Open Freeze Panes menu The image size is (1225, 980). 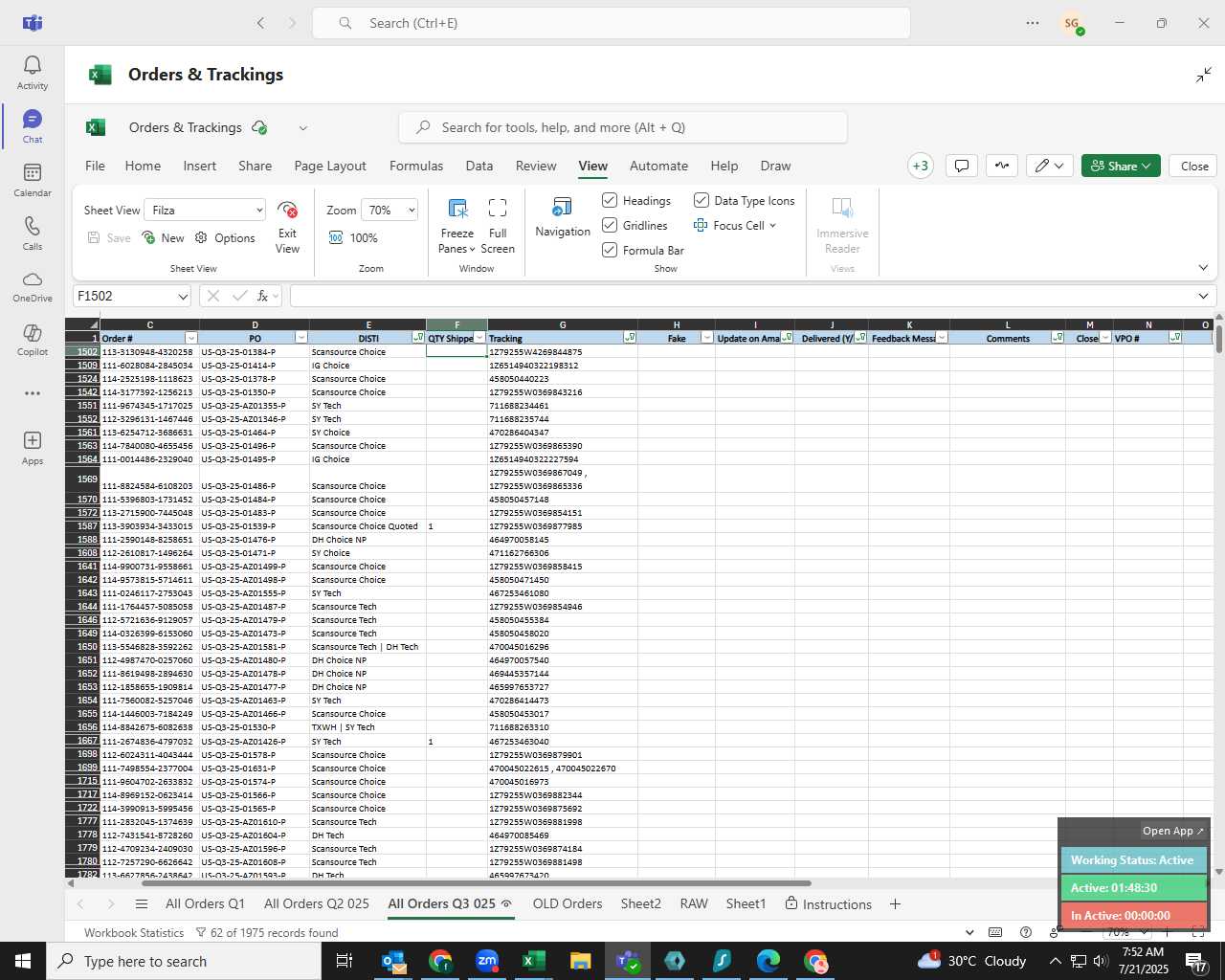pos(457,227)
